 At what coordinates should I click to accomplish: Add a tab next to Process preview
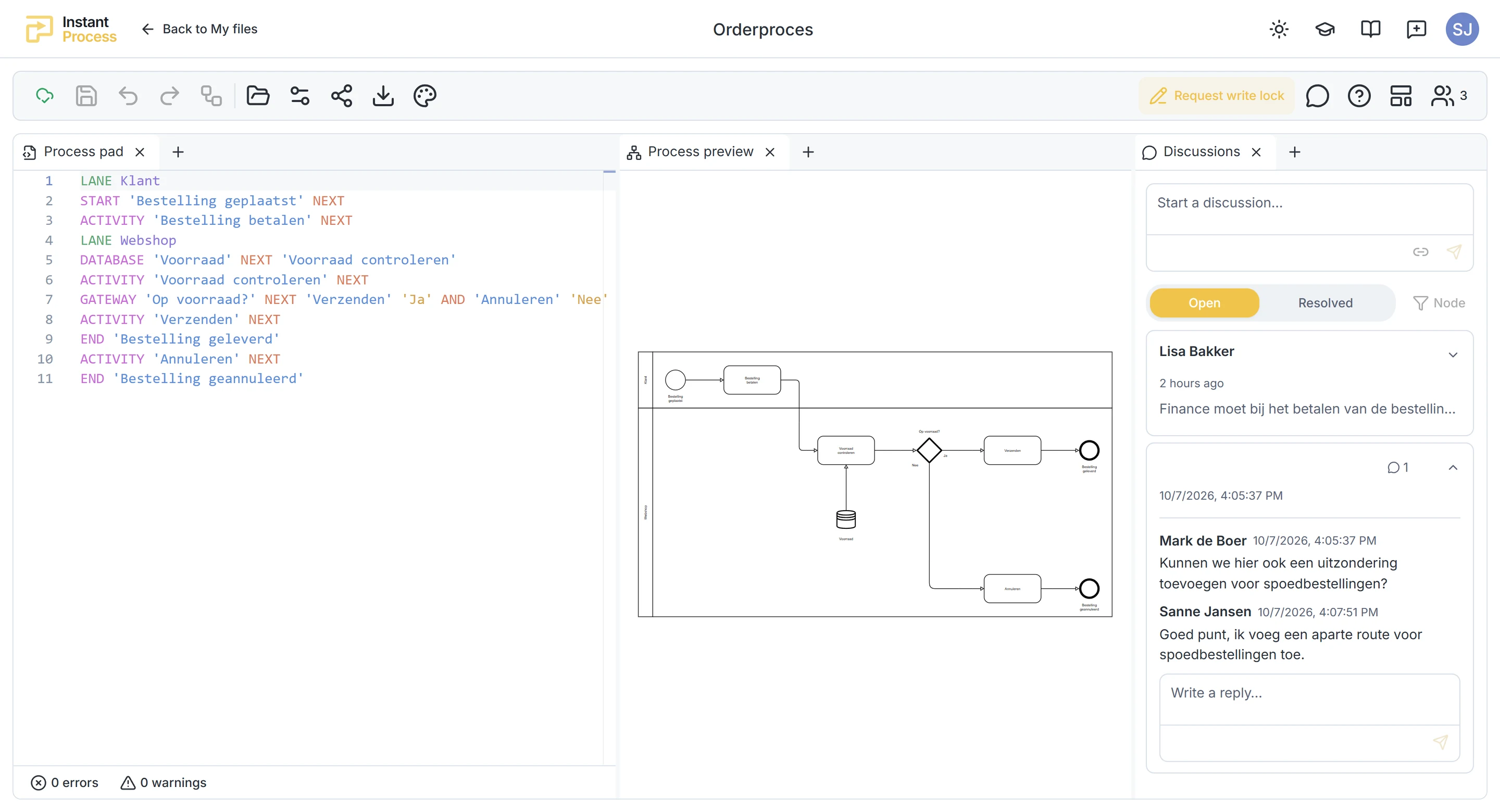808,152
